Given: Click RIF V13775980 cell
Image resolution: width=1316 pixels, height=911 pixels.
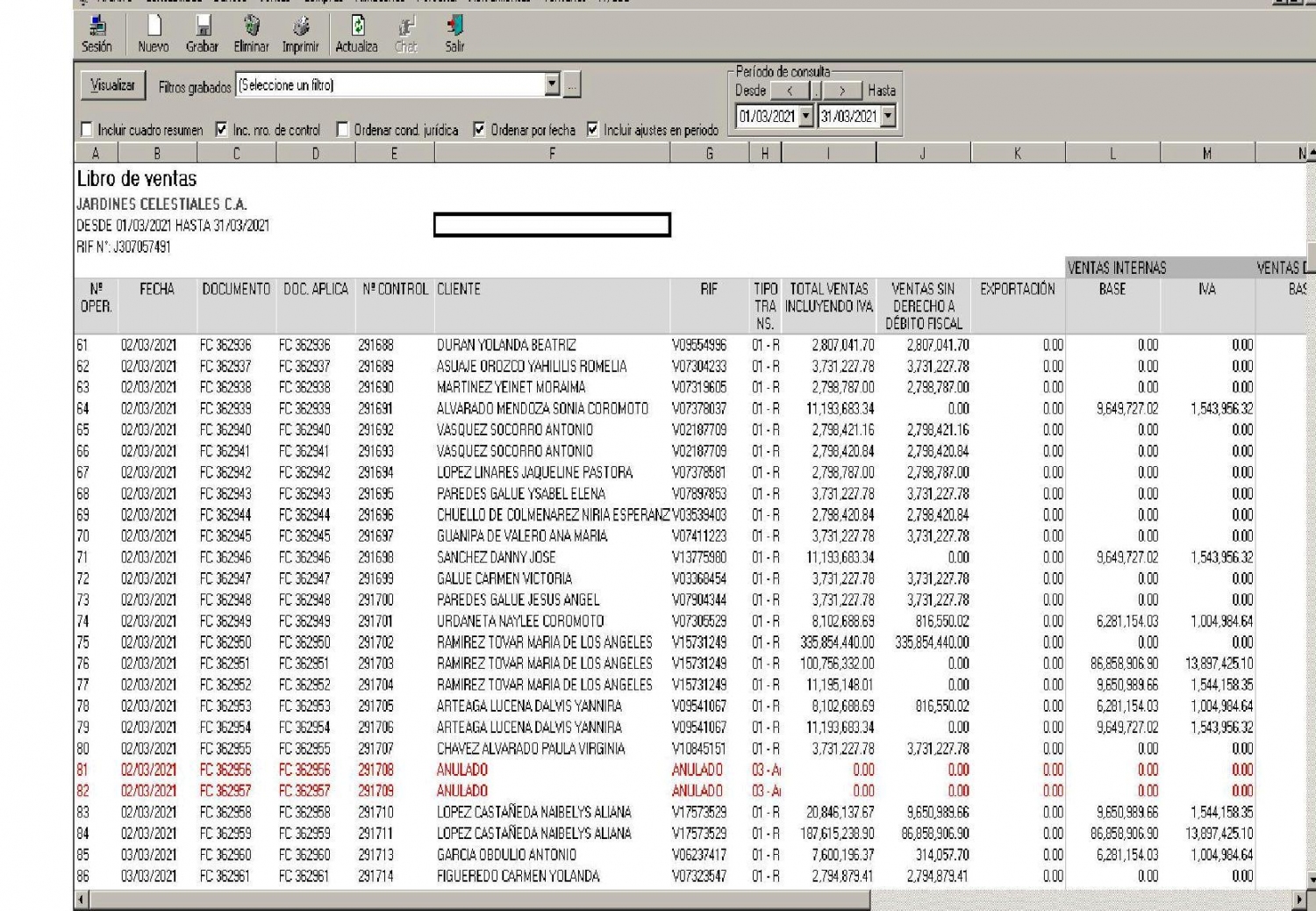Looking at the screenshot, I should pyautogui.click(x=699, y=557).
